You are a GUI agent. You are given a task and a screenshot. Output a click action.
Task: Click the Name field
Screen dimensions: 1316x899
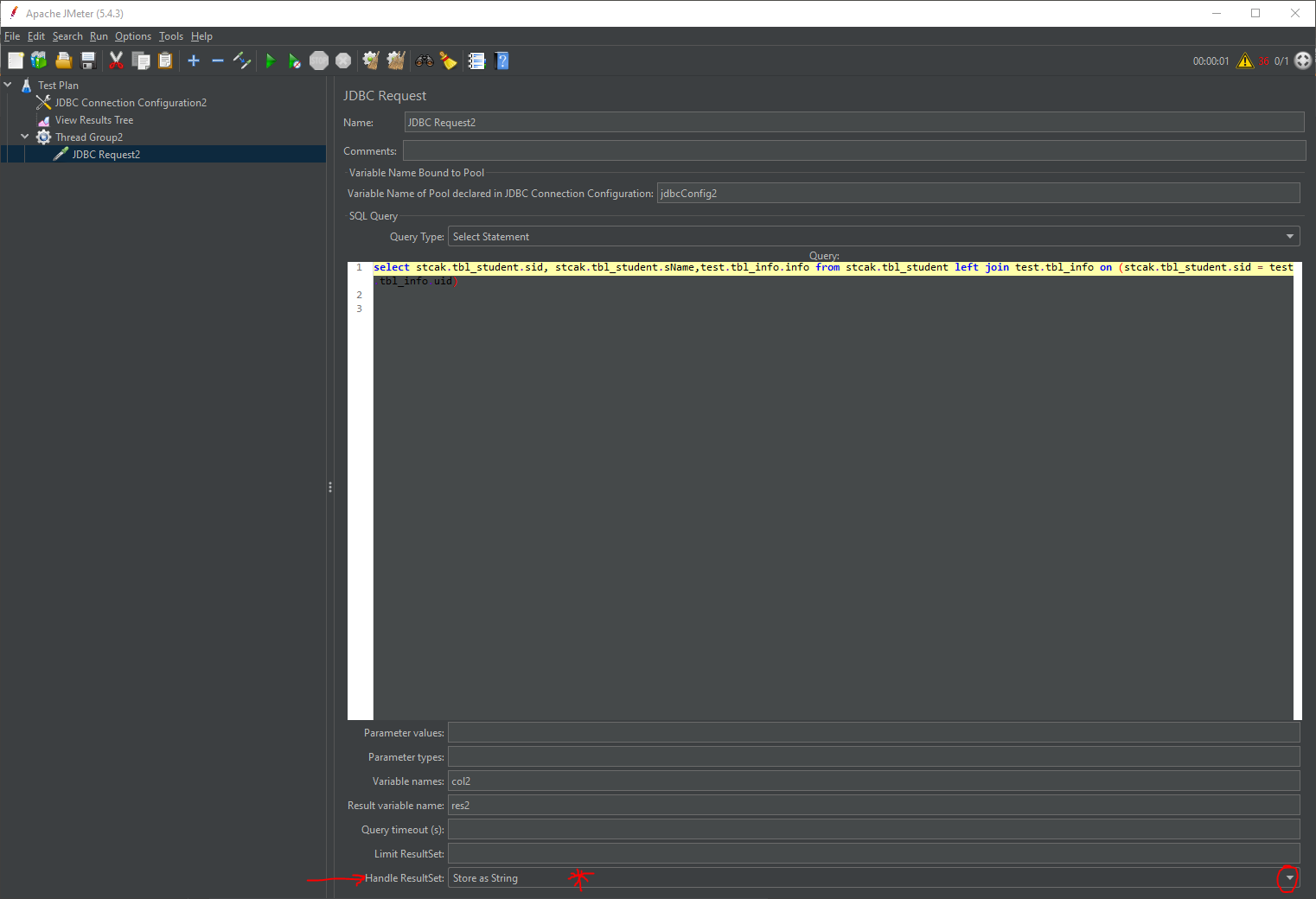point(854,123)
